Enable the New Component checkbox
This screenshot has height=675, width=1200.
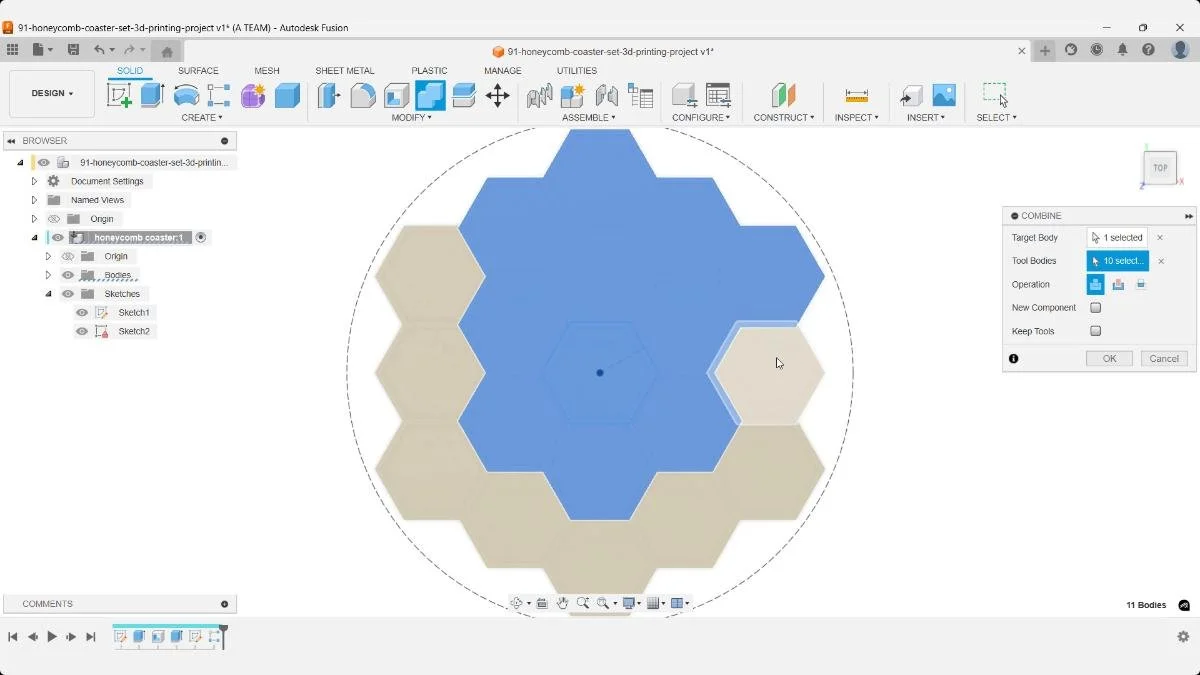click(x=1095, y=307)
